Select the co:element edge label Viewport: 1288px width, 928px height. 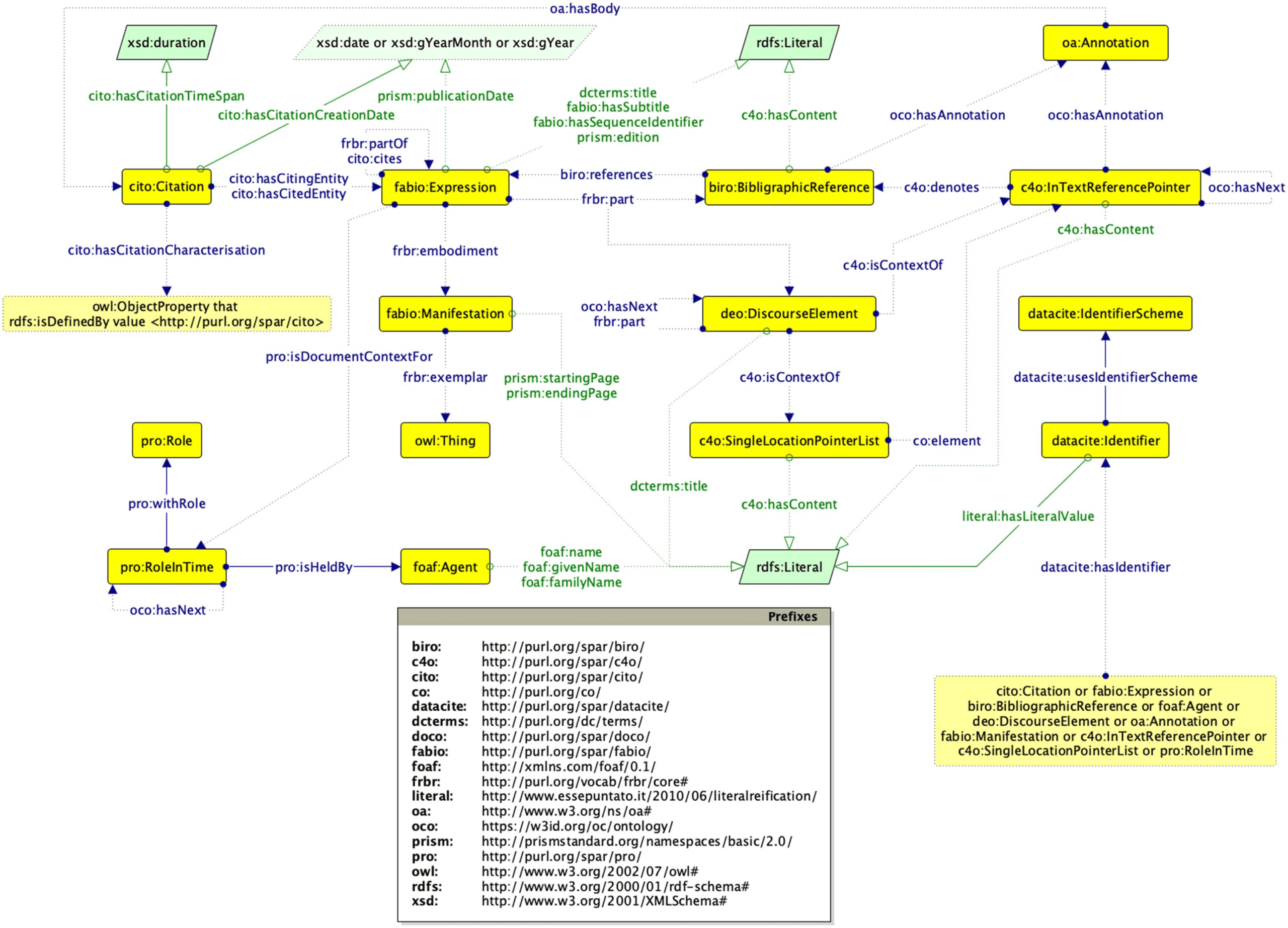point(947,441)
